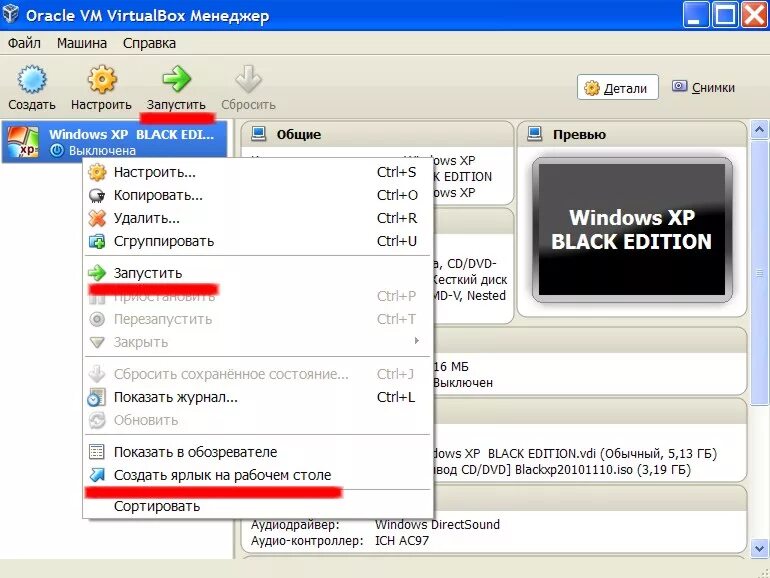Viewport: 770px width, 578px height.
Task: Switch to the Детали view
Action: click(617, 88)
